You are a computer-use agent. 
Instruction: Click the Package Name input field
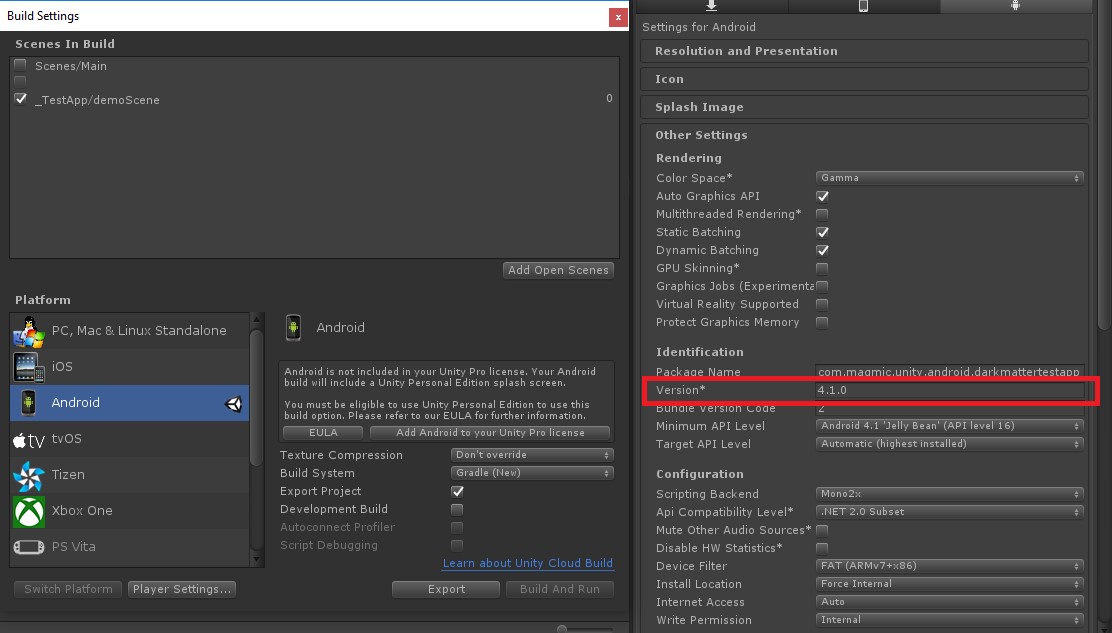(x=950, y=371)
